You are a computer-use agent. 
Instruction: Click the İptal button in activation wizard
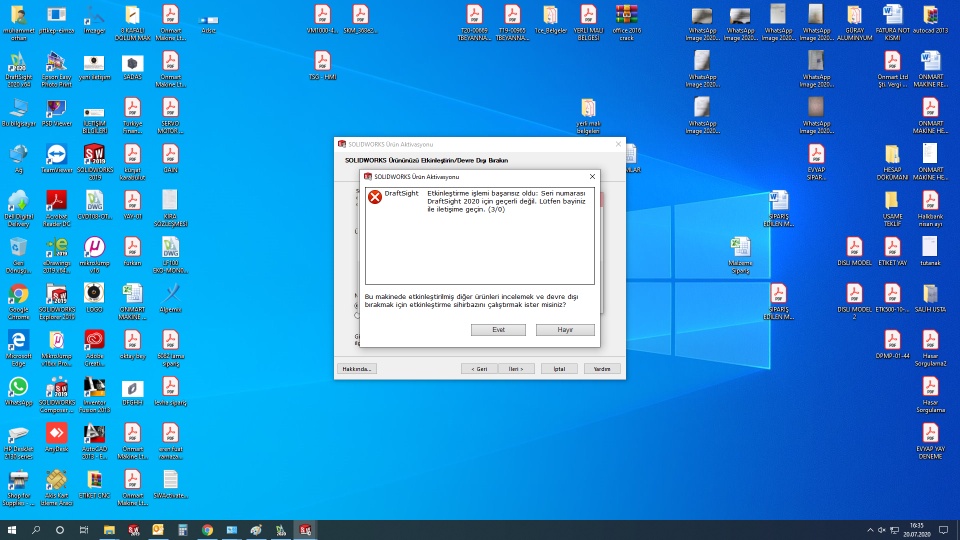click(x=559, y=369)
